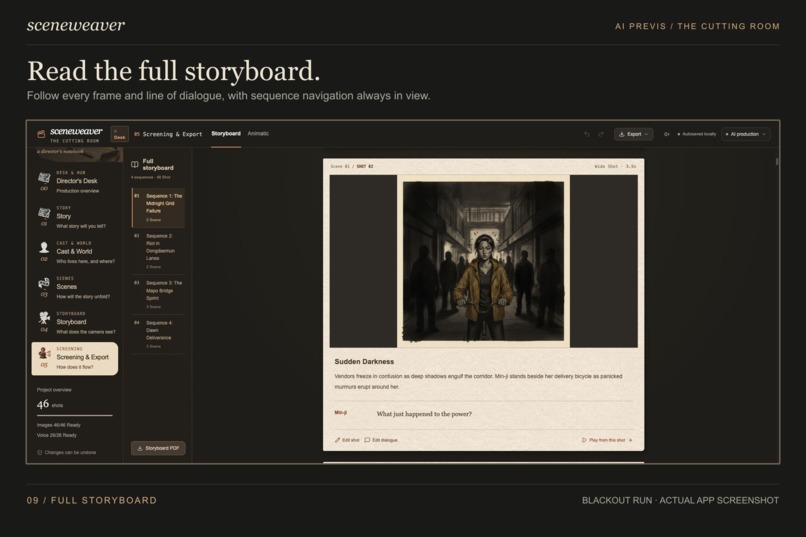Click the clapperboard logo icon beside sceneweaver
Image resolution: width=806 pixels, height=537 pixels.
(x=41, y=134)
